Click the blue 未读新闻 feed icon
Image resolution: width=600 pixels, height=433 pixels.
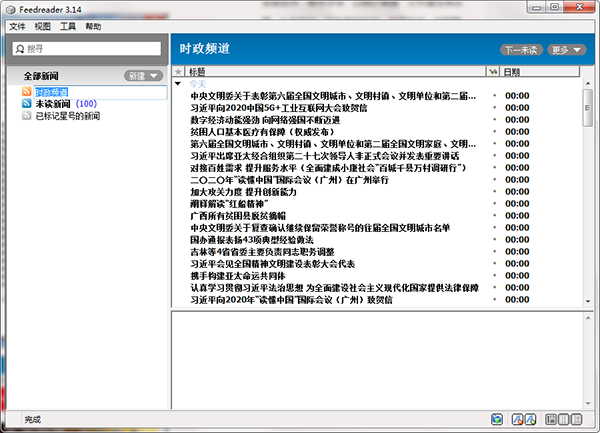pyautogui.click(x=26, y=104)
